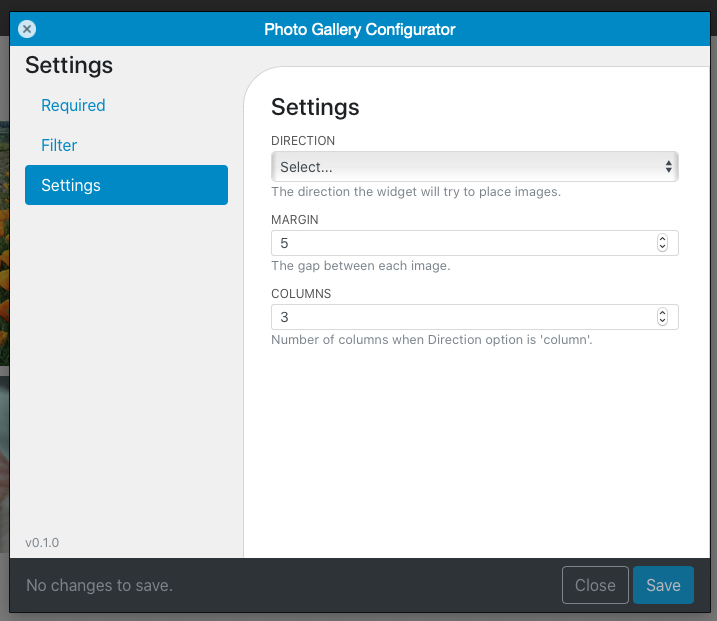The width and height of the screenshot is (717, 621).
Task: Click the COLUMNS field label
Action: coord(301,294)
